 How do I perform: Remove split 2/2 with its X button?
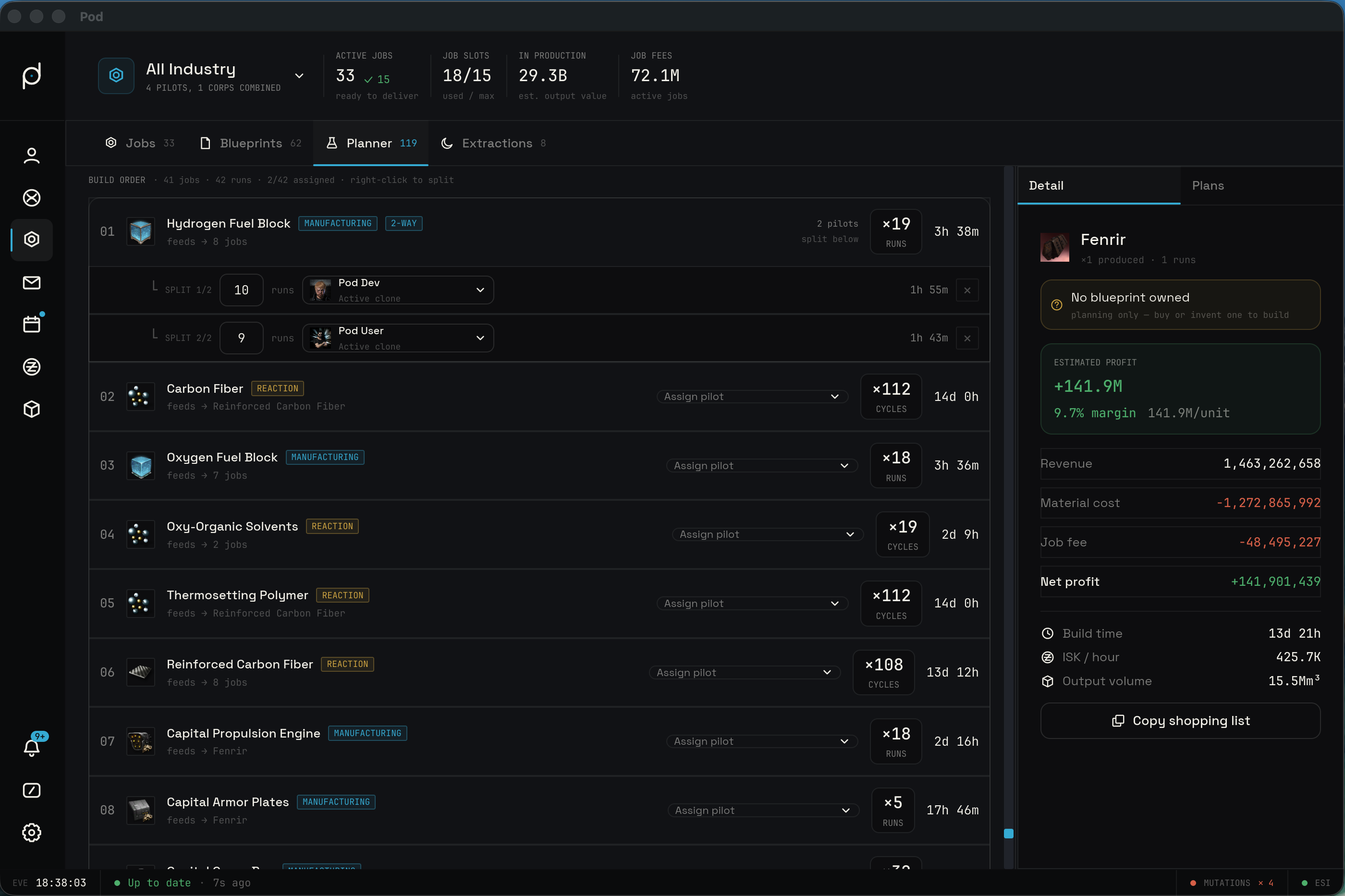967,339
